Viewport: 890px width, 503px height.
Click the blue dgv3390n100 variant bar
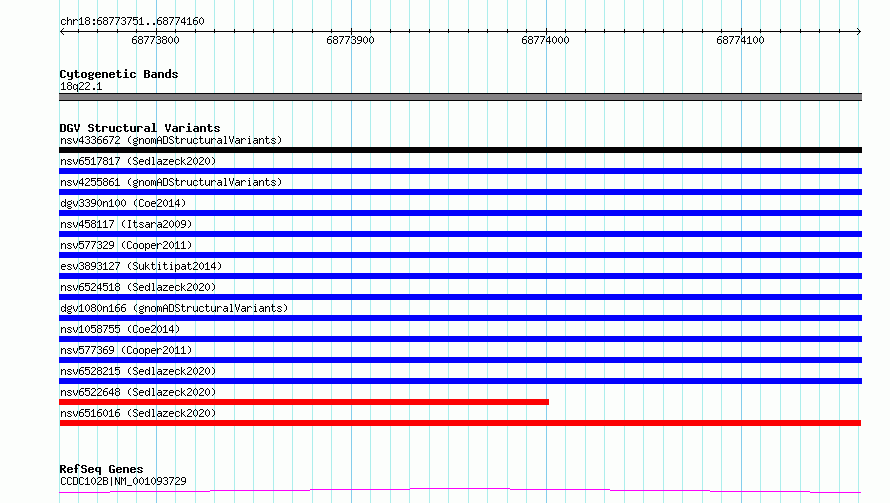460,213
